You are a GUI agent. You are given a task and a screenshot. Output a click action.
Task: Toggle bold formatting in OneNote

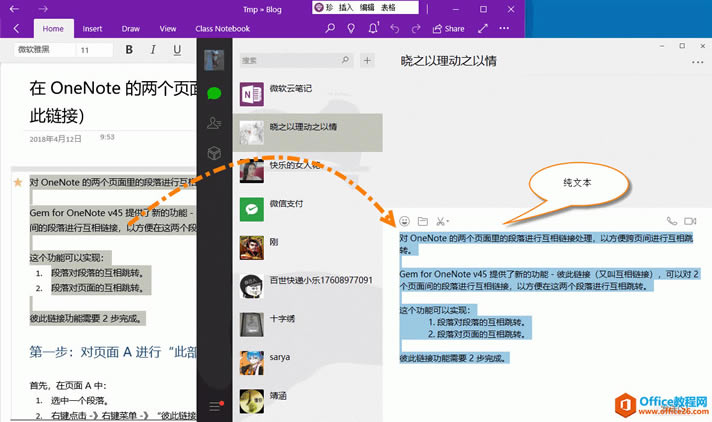pos(129,50)
